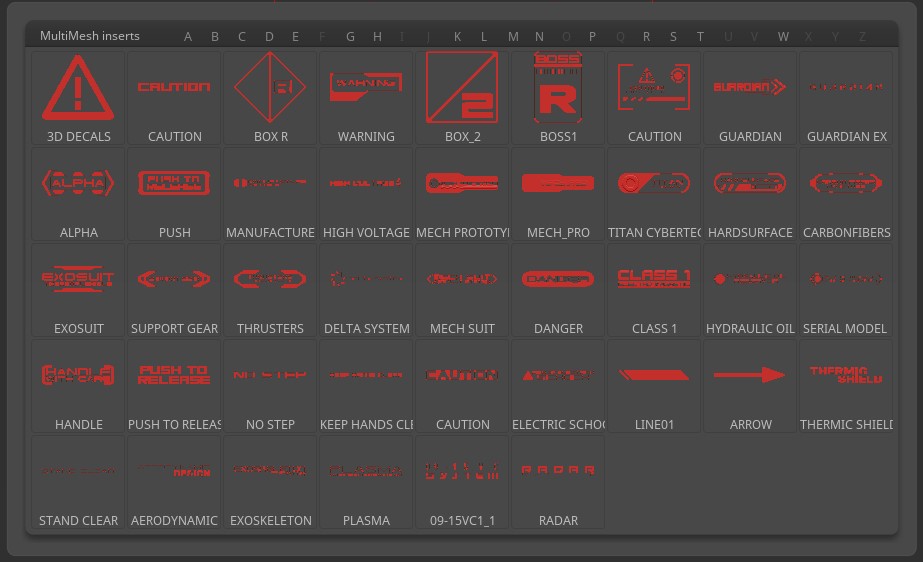
Task: Choose the LINE01 stripe insert
Action: [654, 385]
